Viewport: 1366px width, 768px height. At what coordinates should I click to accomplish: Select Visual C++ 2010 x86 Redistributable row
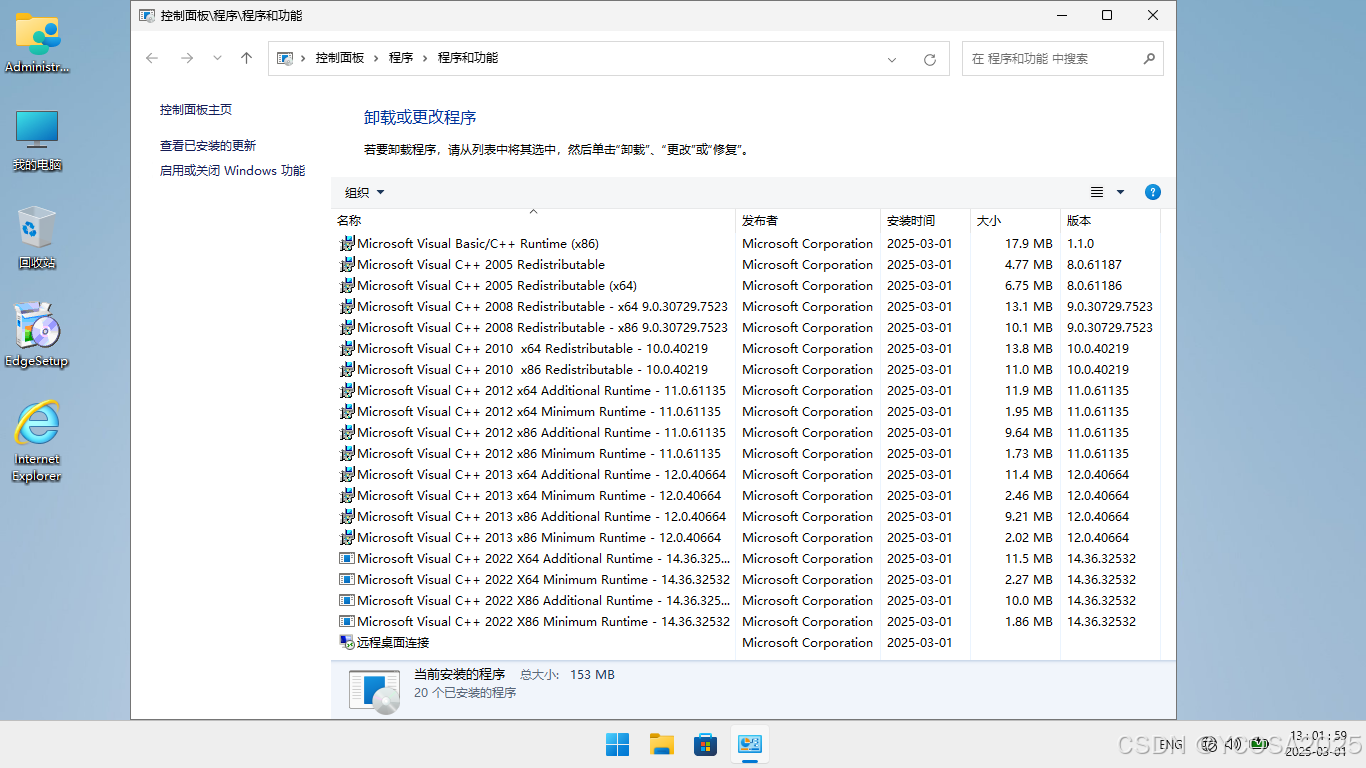click(x=745, y=369)
